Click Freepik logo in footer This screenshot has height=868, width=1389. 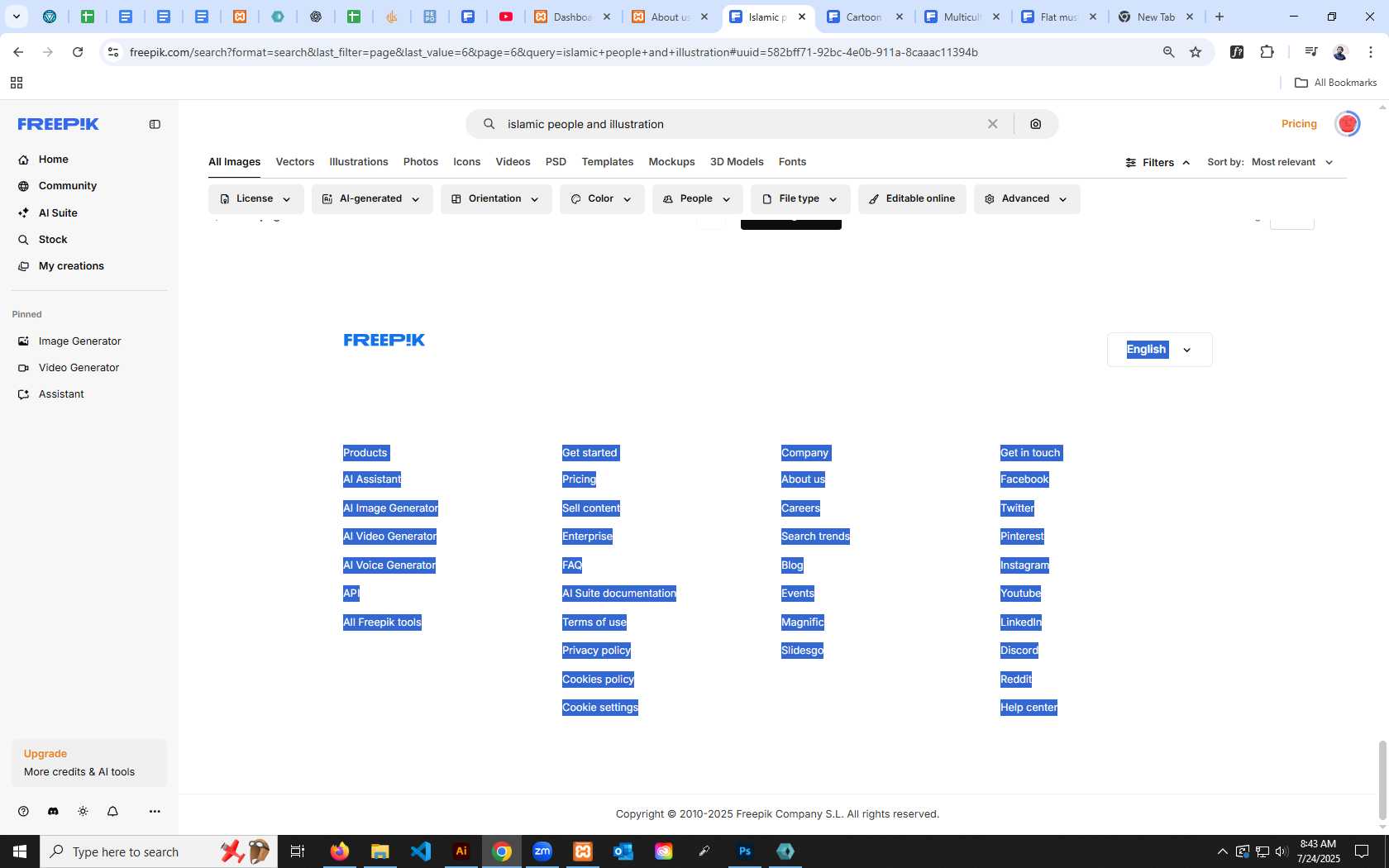point(384,340)
